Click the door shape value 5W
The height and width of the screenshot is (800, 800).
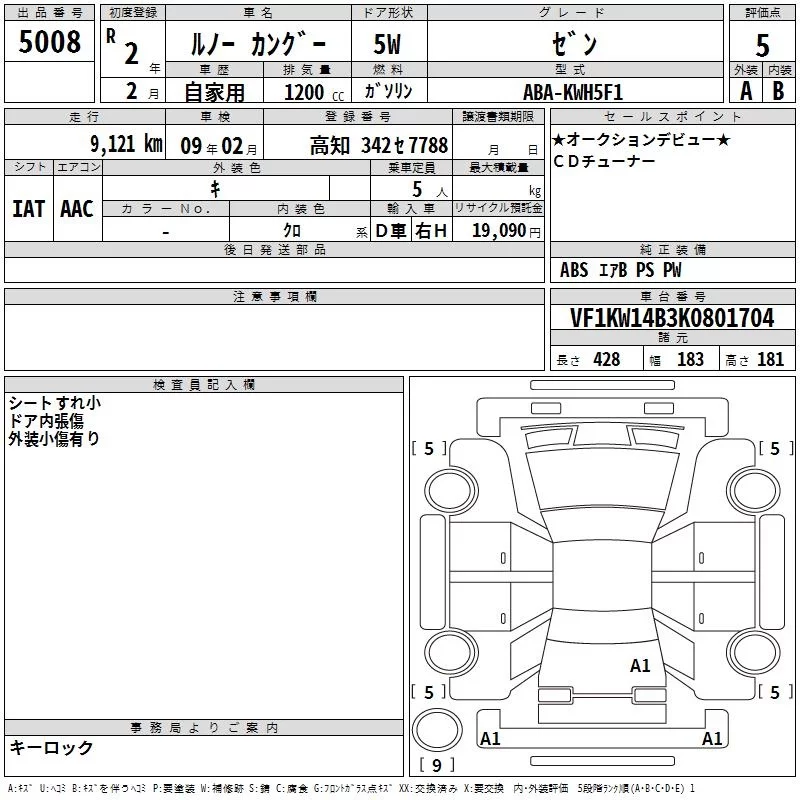pyautogui.click(x=388, y=44)
